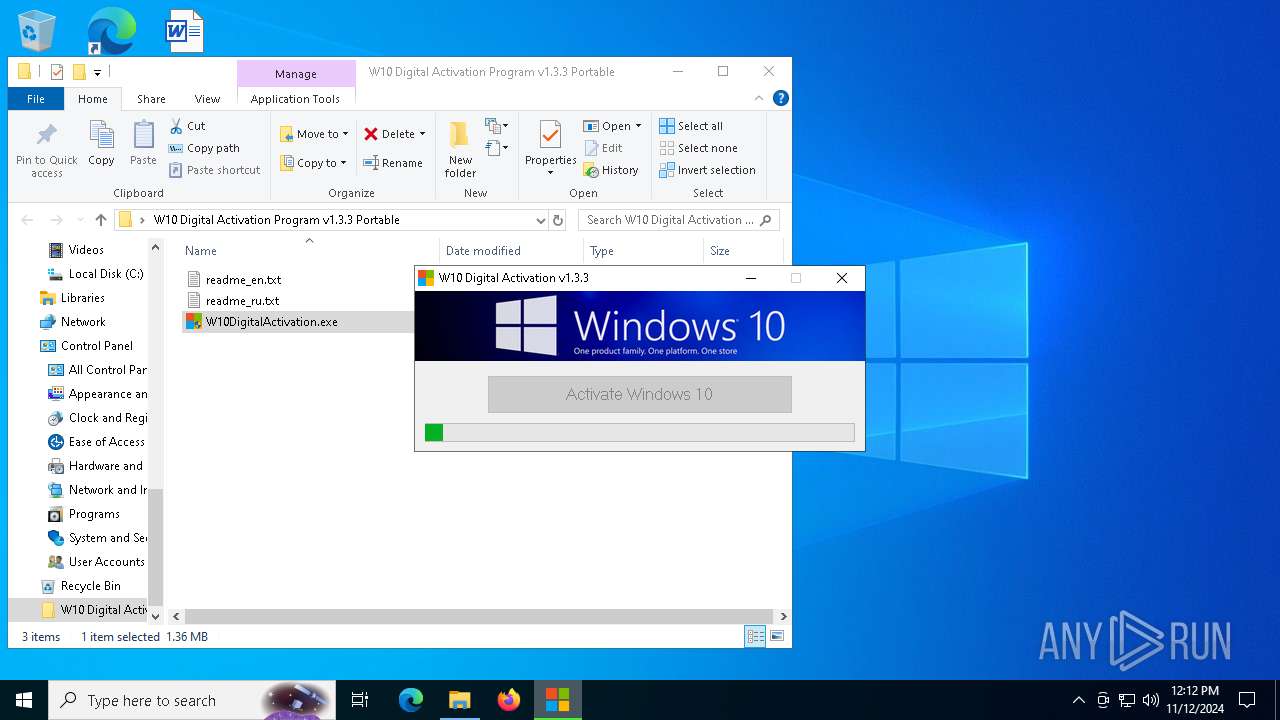Image resolution: width=1280 pixels, height=720 pixels.
Task: Click the file list horizontal scrollbar
Action: (479, 617)
